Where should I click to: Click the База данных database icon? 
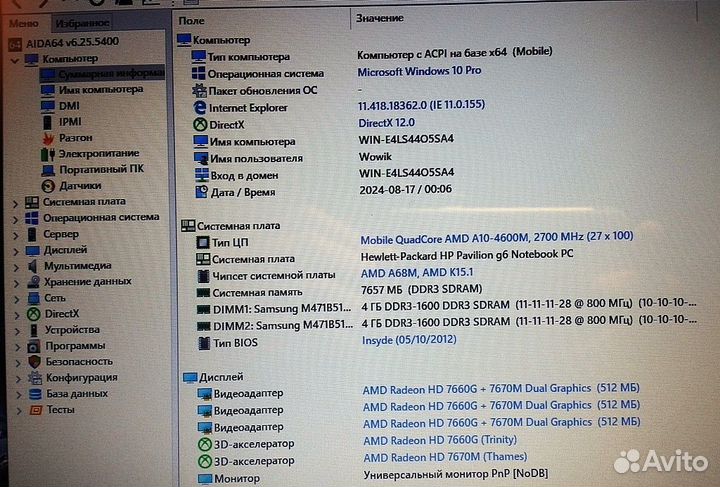(x=35, y=394)
